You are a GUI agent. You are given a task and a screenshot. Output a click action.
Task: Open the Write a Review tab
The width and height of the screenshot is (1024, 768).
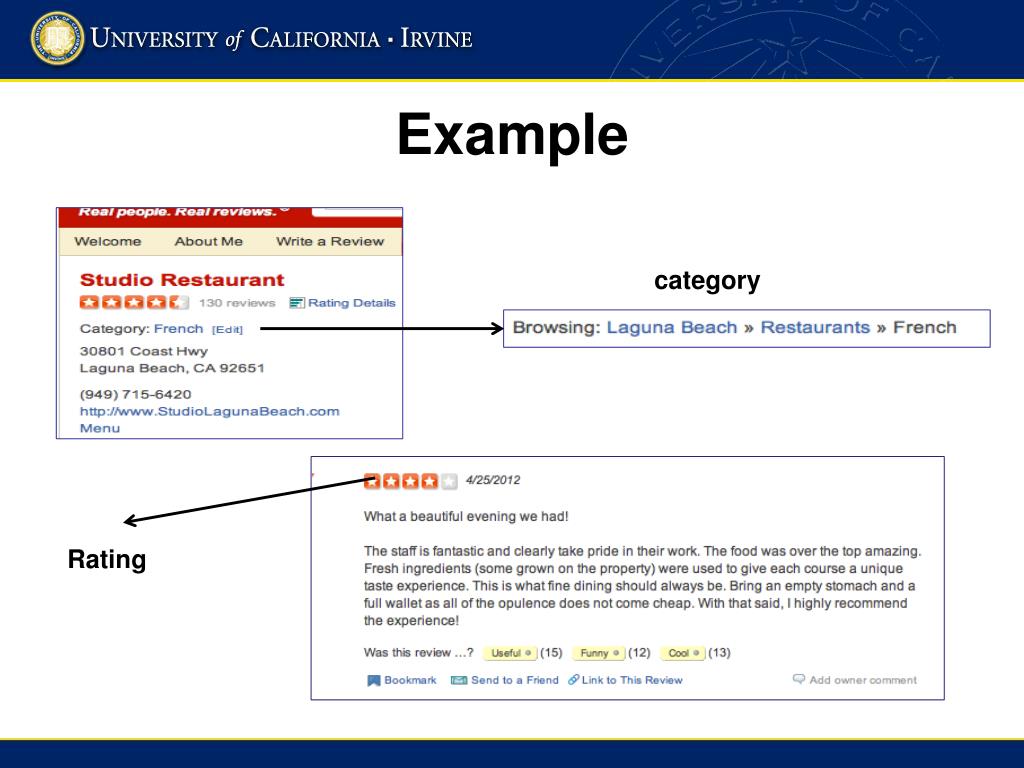pos(330,242)
